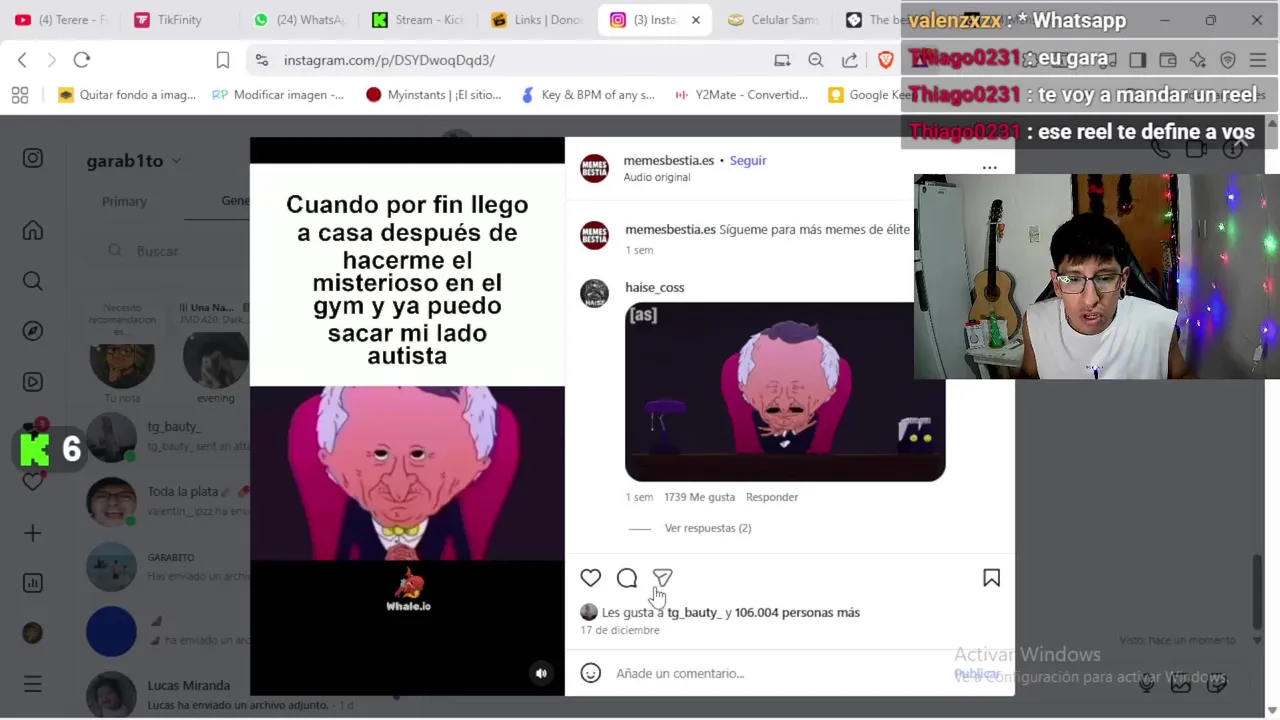Bookmark this page in the address bar
This screenshot has width=1280, height=720.
[223, 60]
